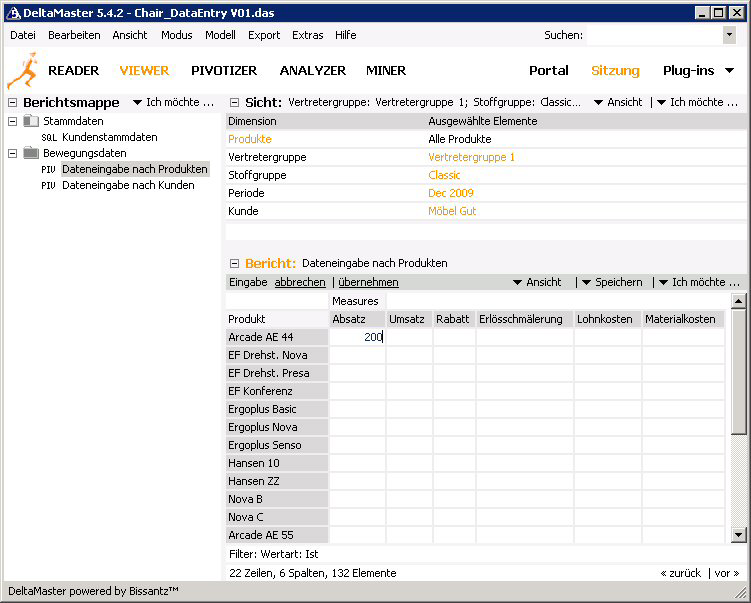Open the Extras menu
751x603 pixels.
(307, 35)
